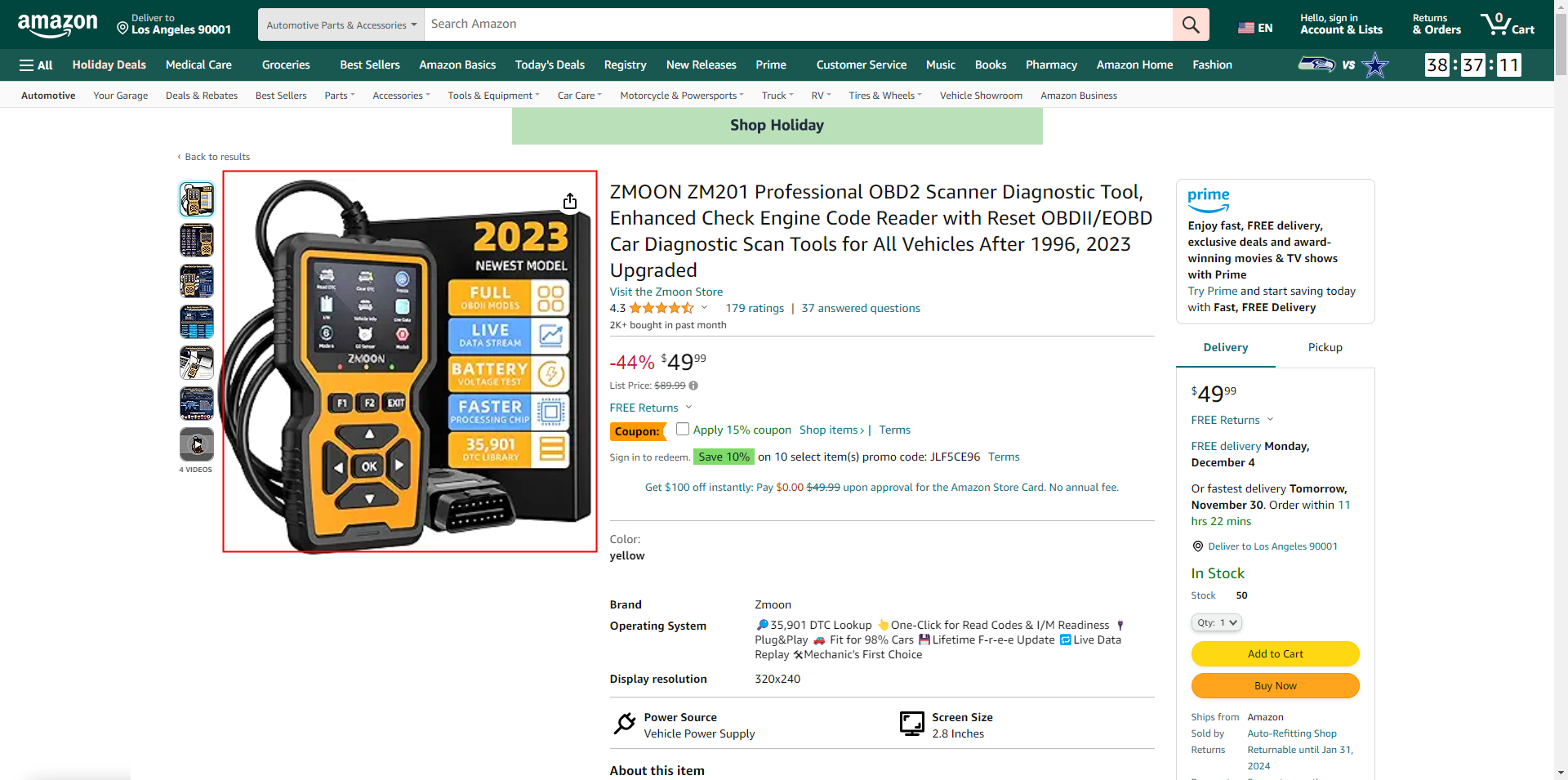Click the US flag language selector

tap(1255, 28)
